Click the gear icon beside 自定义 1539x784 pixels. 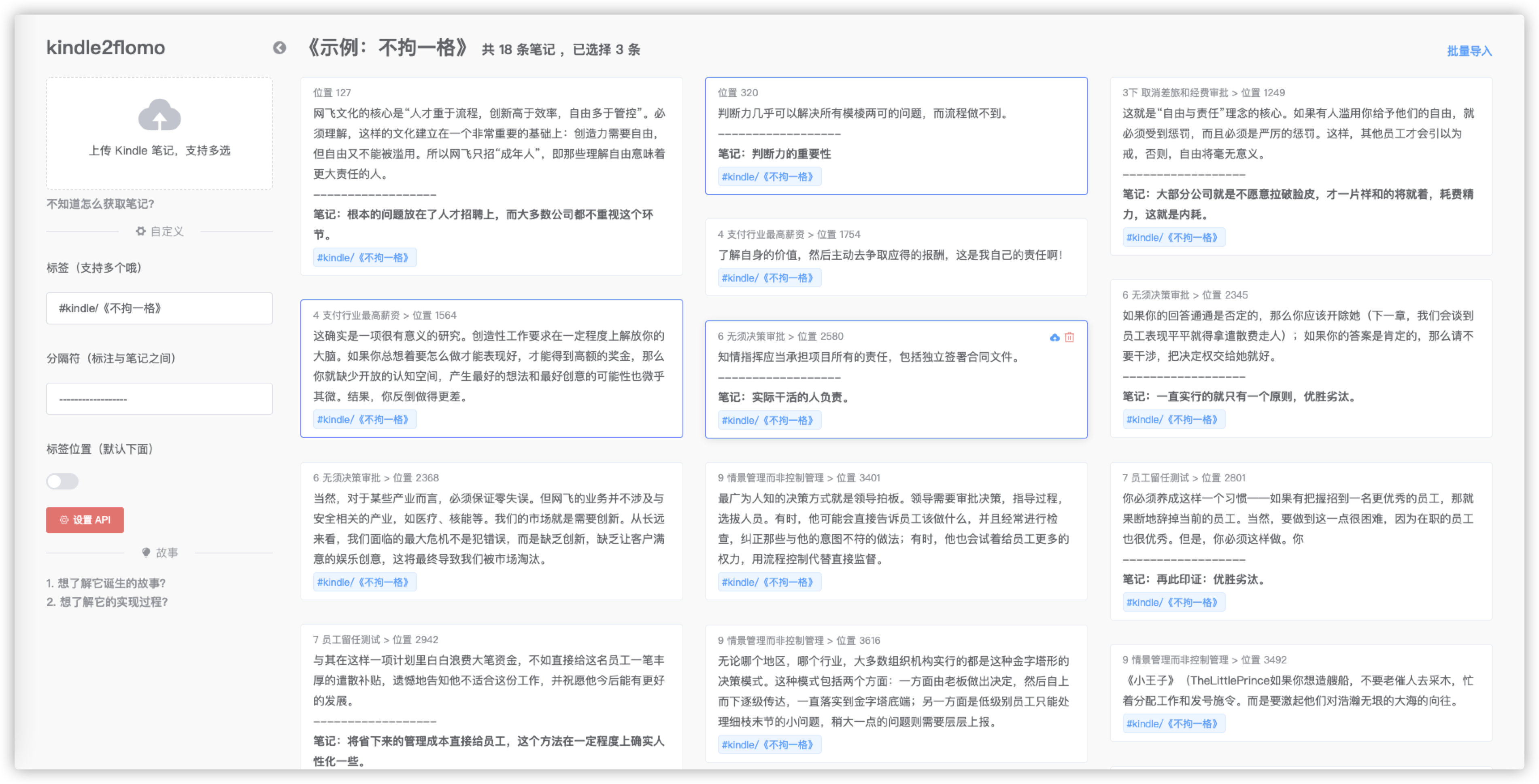click(x=140, y=231)
